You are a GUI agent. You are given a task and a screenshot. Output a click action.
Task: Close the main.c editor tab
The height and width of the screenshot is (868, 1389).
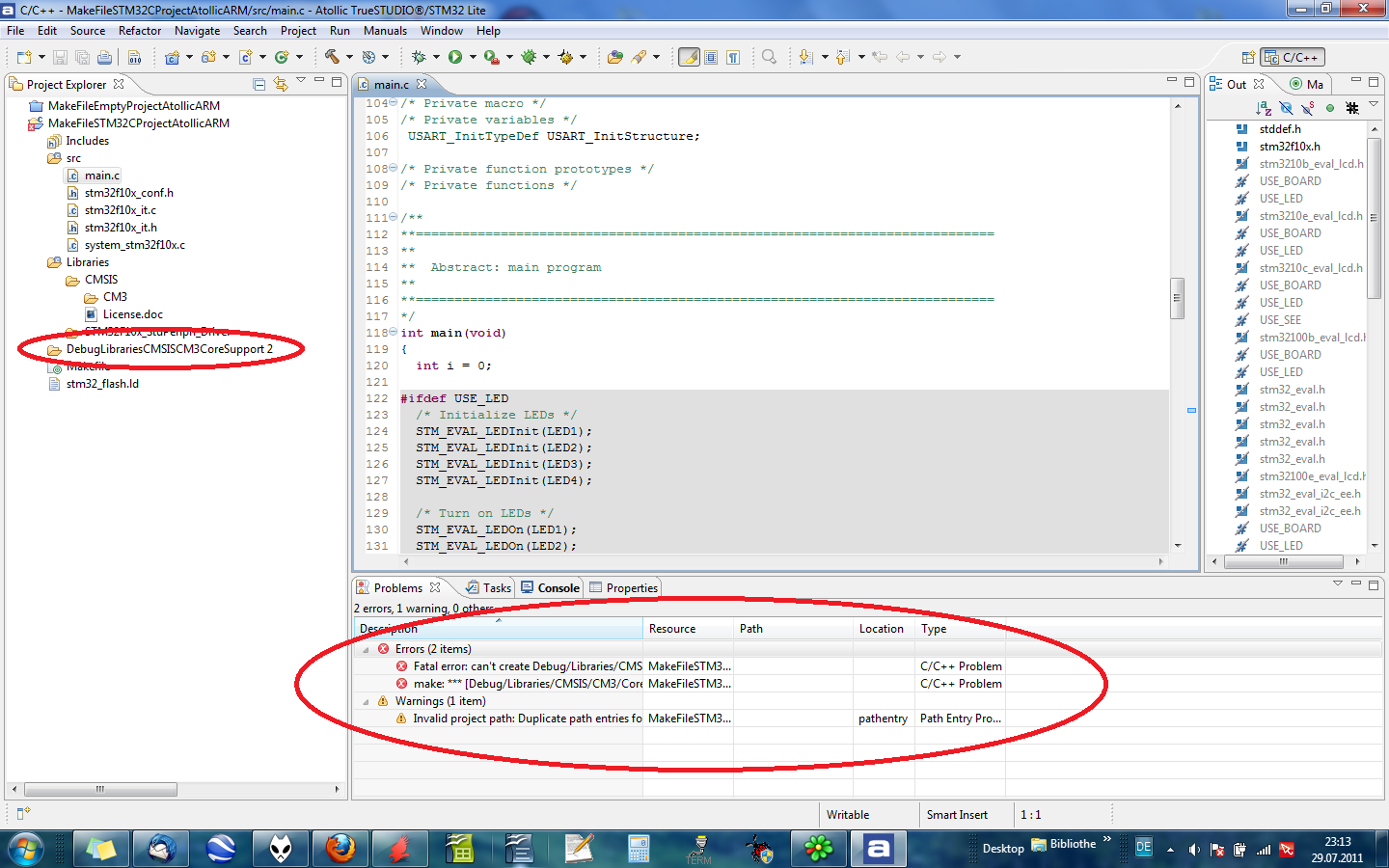422,84
